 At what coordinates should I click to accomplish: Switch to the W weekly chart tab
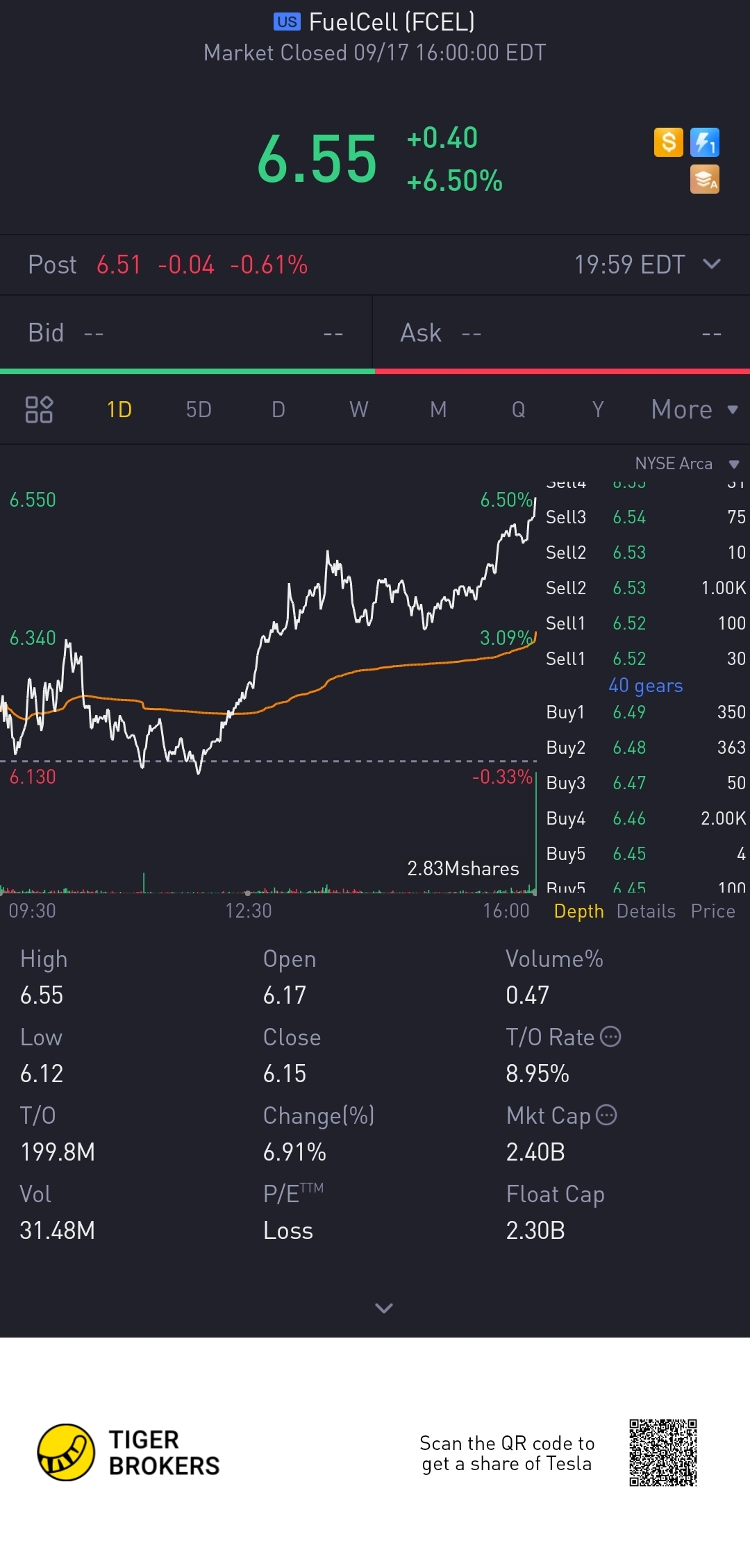click(x=359, y=410)
